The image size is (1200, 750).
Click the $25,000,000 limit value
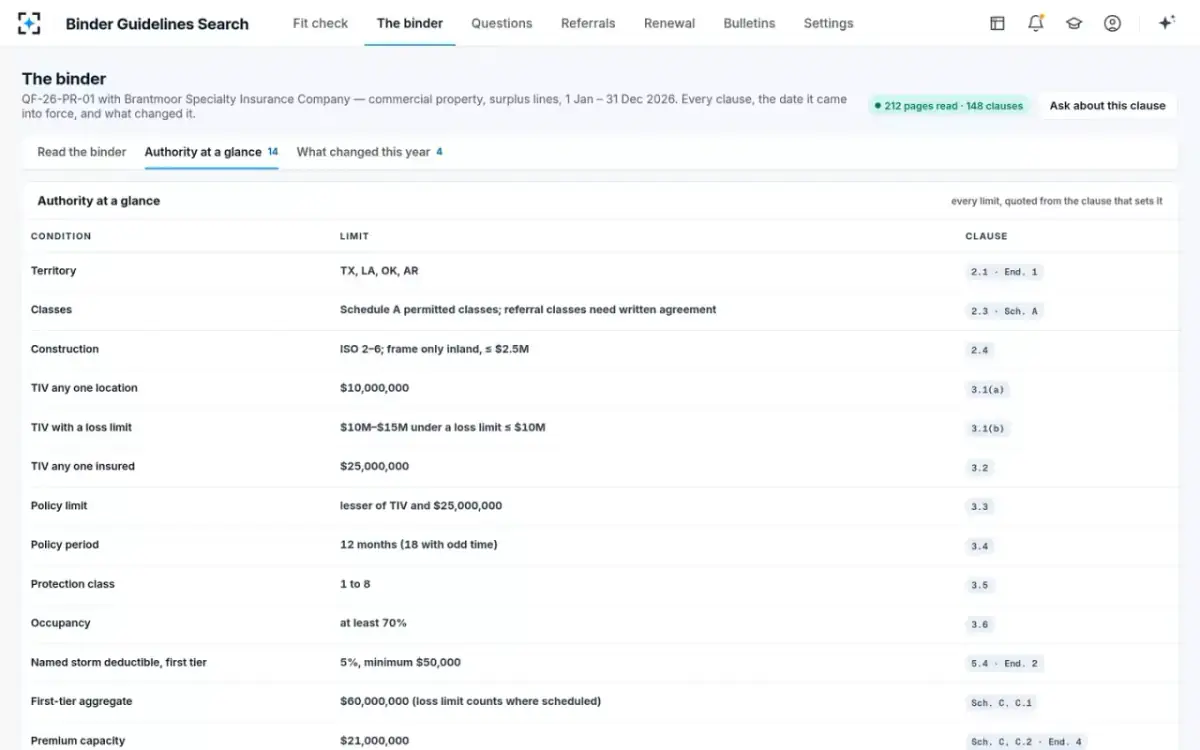pos(374,466)
